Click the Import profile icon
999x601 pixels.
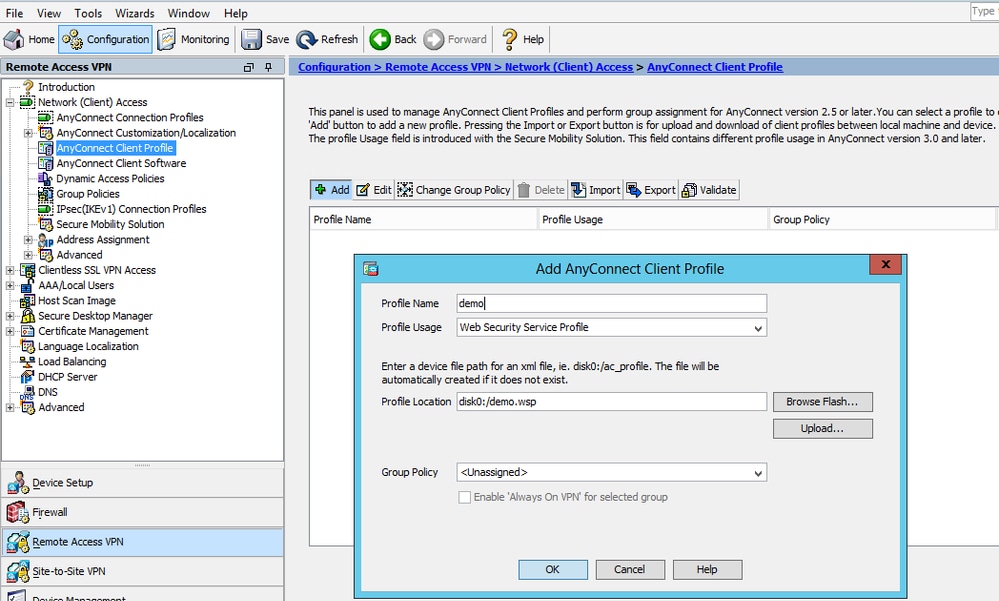click(579, 190)
